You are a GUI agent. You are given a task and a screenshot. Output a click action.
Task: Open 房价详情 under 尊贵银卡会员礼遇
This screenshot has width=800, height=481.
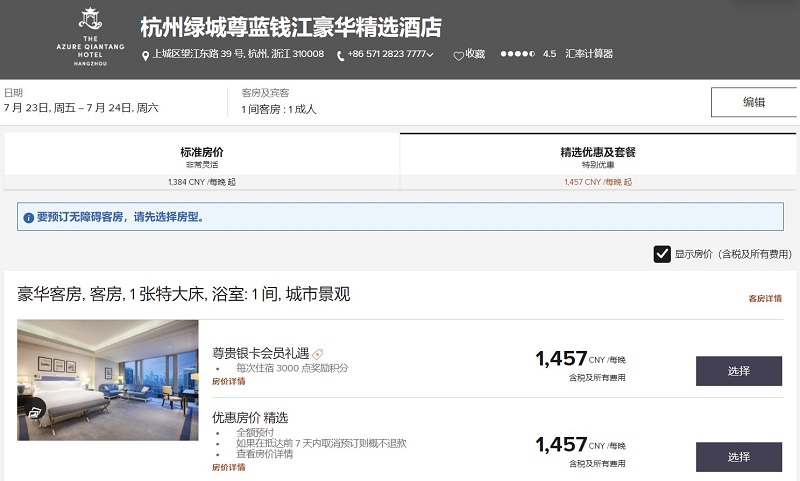tap(229, 381)
